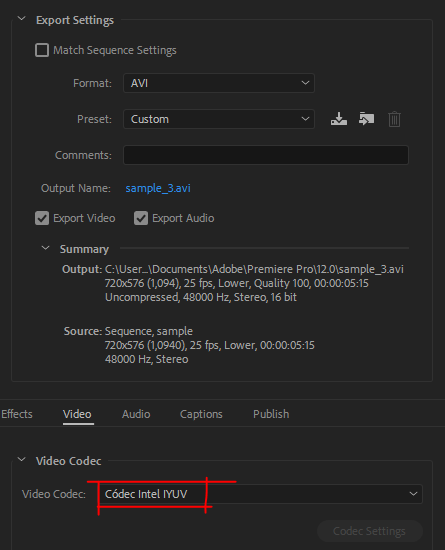Image resolution: width=445 pixels, height=550 pixels.
Task: Switch to the Effects tab
Action: pos(16,414)
